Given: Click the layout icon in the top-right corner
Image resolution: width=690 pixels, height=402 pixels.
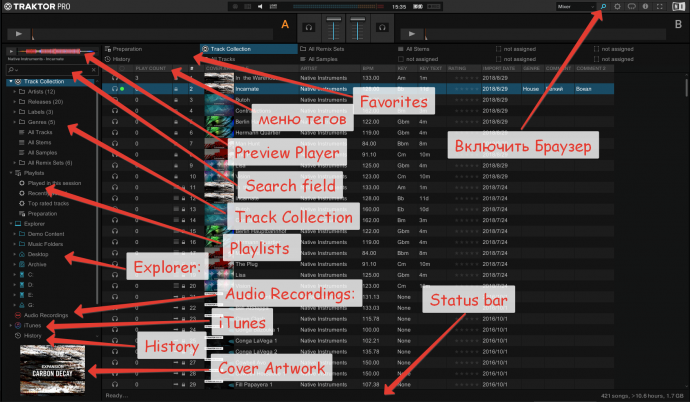Looking at the screenshot, I should (x=678, y=7).
